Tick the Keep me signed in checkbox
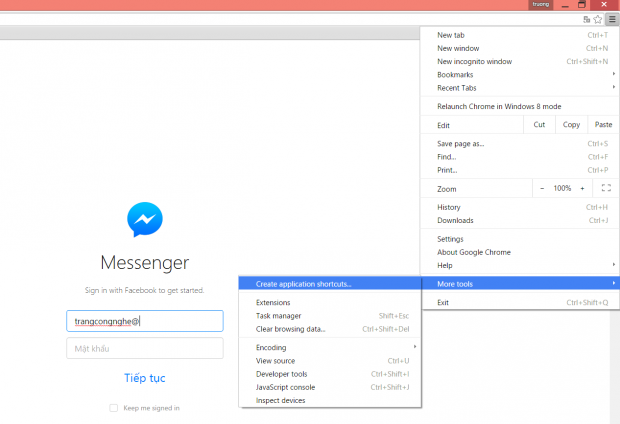The height and width of the screenshot is (424, 620). (113, 408)
